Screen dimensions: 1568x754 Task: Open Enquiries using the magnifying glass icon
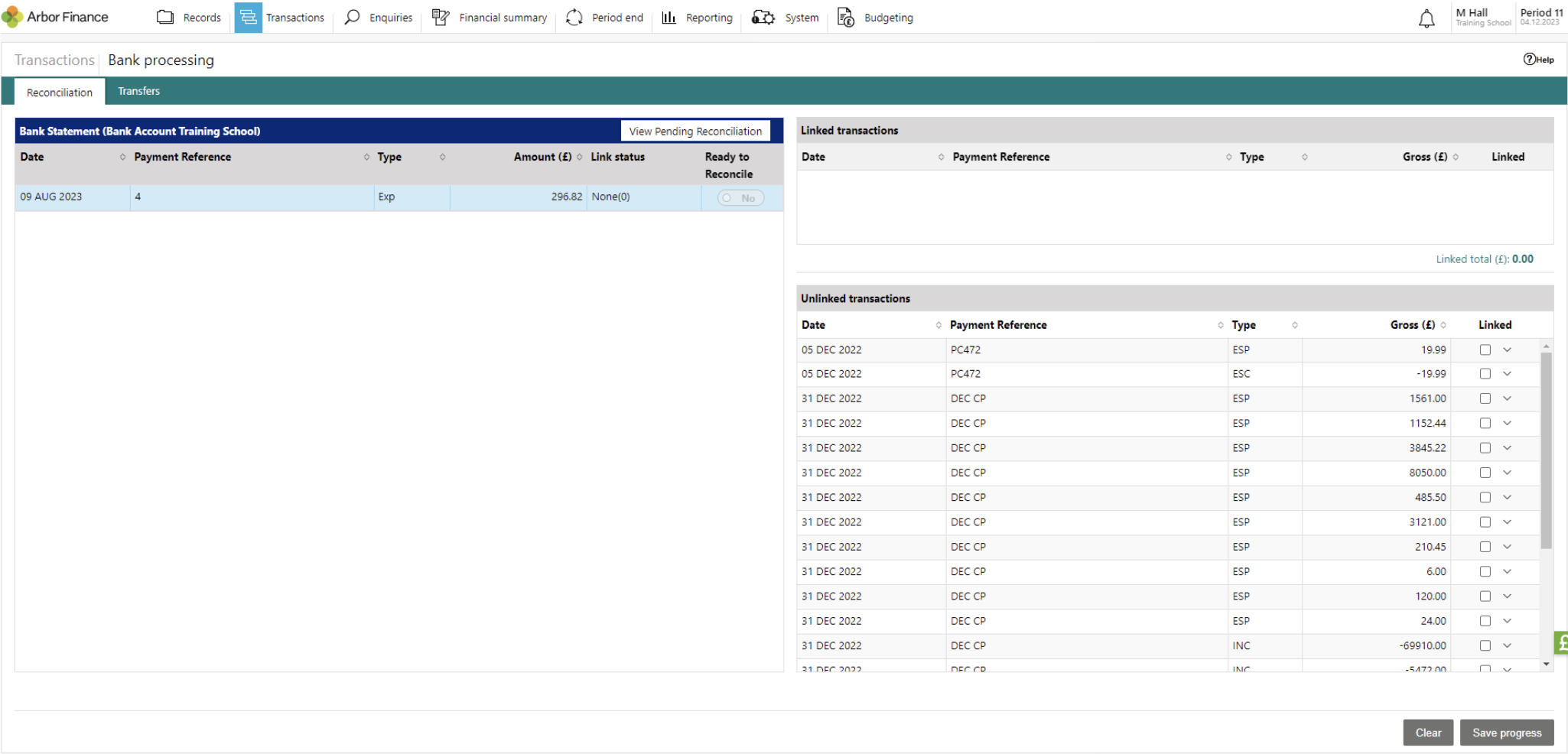352,17
